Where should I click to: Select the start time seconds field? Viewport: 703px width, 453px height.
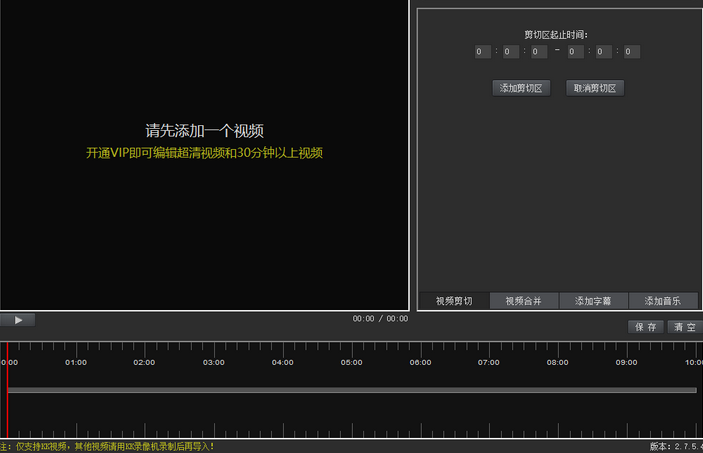pos(539,52)
